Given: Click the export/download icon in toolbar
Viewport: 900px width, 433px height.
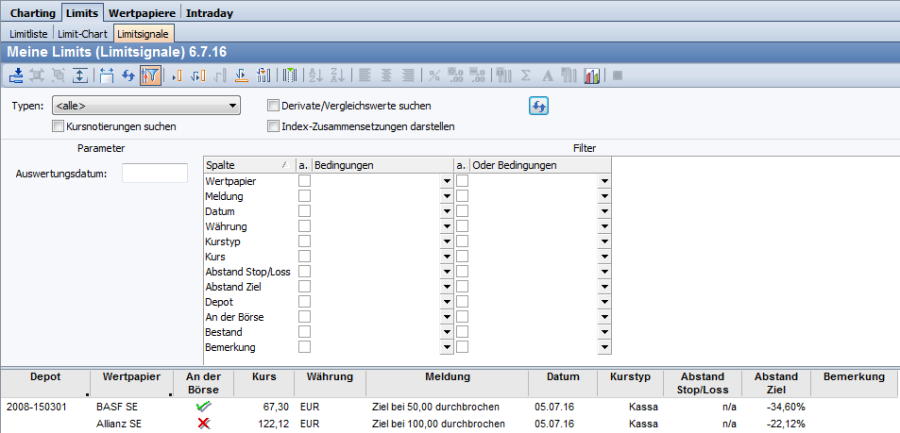Looking at the screenshot, I should tap(17, 75).
